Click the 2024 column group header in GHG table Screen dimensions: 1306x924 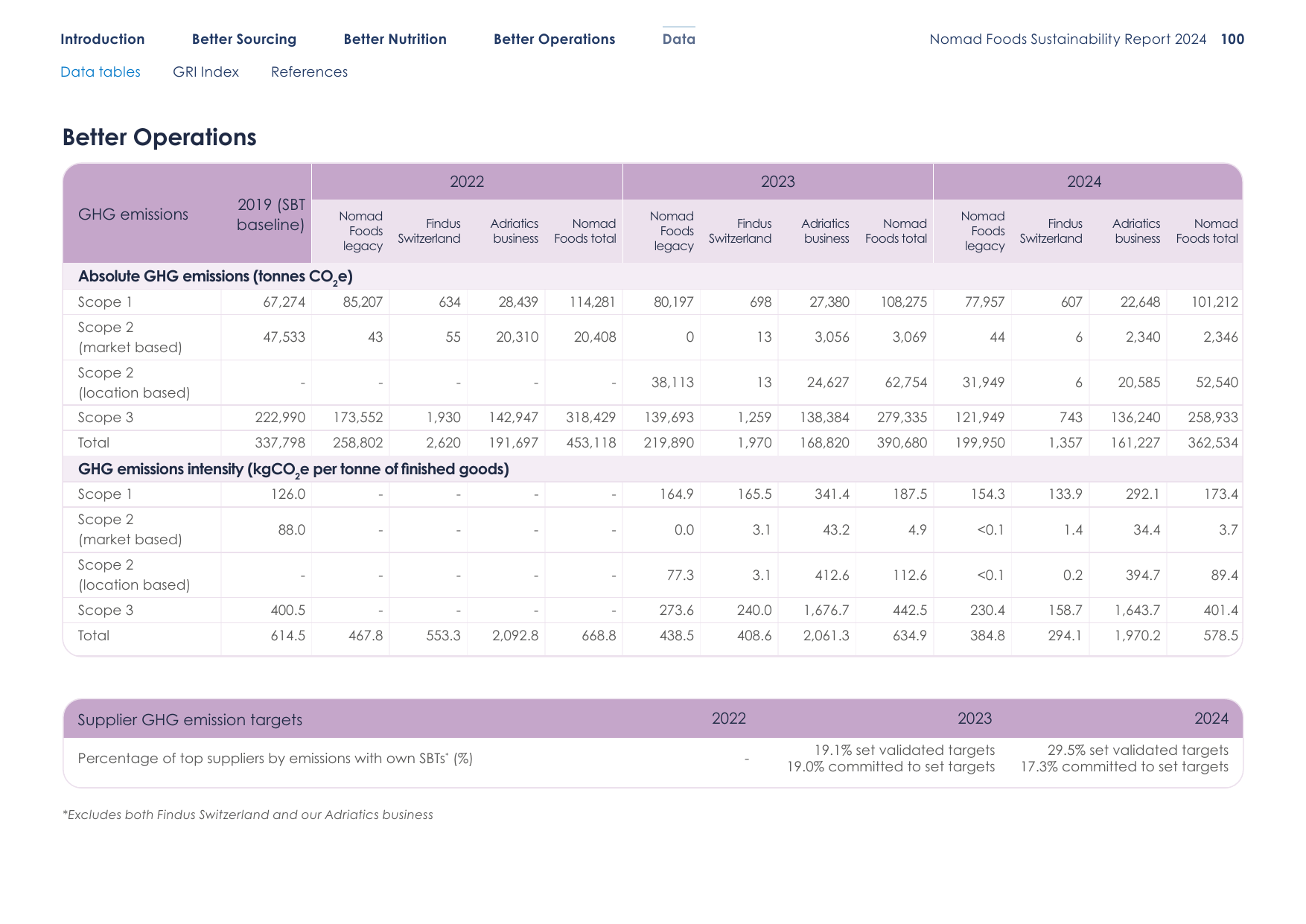click(x=1084, y=182)
